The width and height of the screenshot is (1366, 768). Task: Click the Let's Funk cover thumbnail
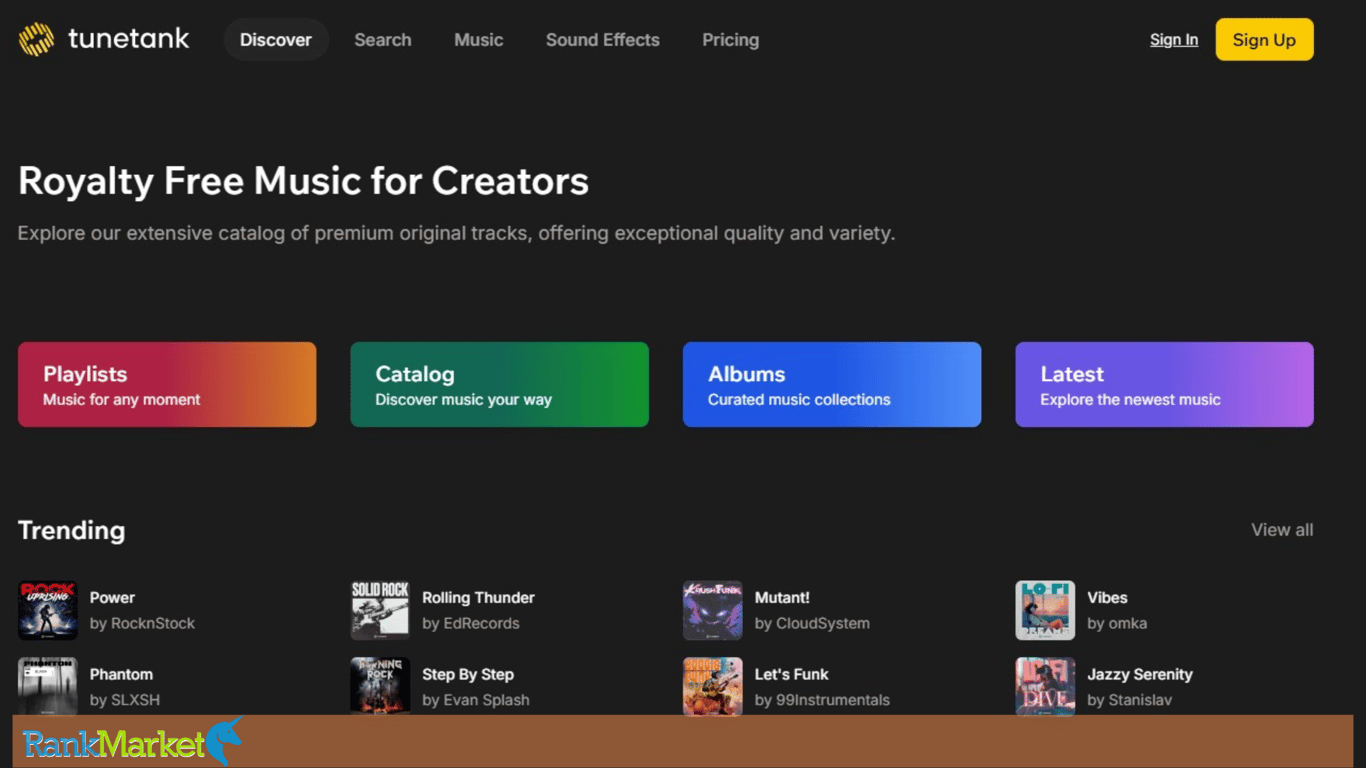[713, 686]
